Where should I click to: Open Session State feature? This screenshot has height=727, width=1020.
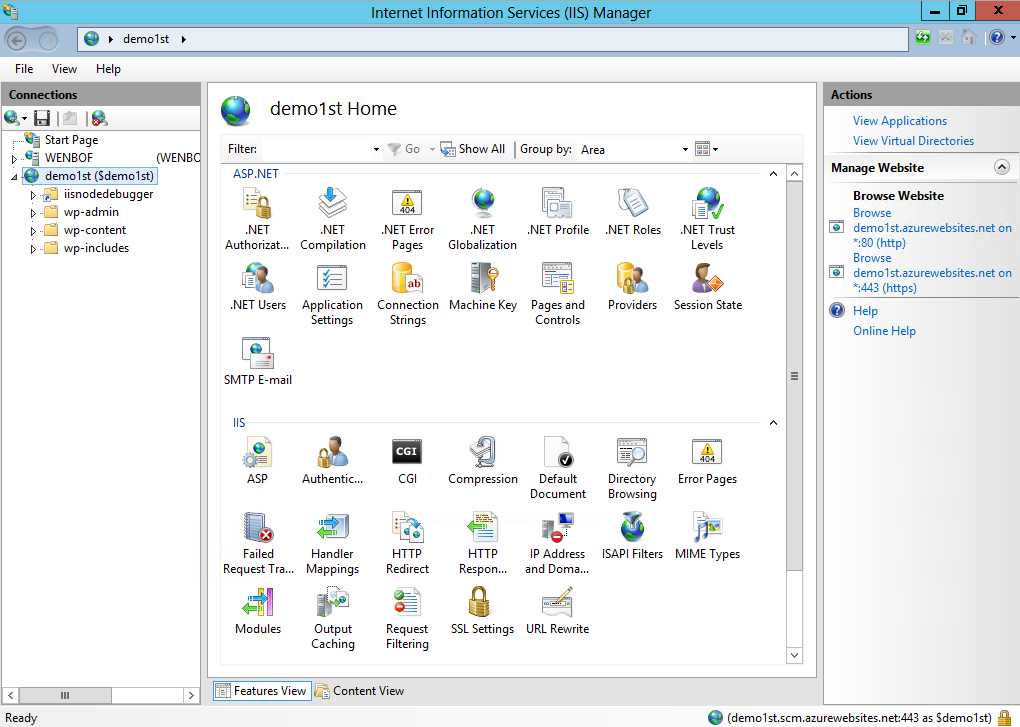[x=708, y=286]
